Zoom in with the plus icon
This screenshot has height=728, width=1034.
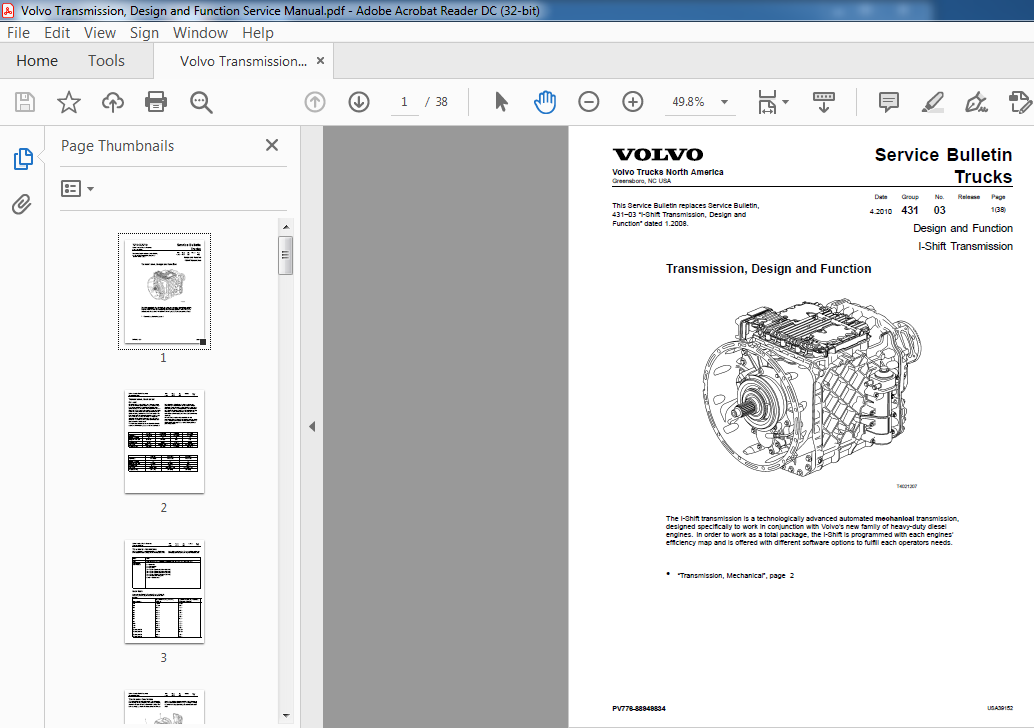point(633,102)
